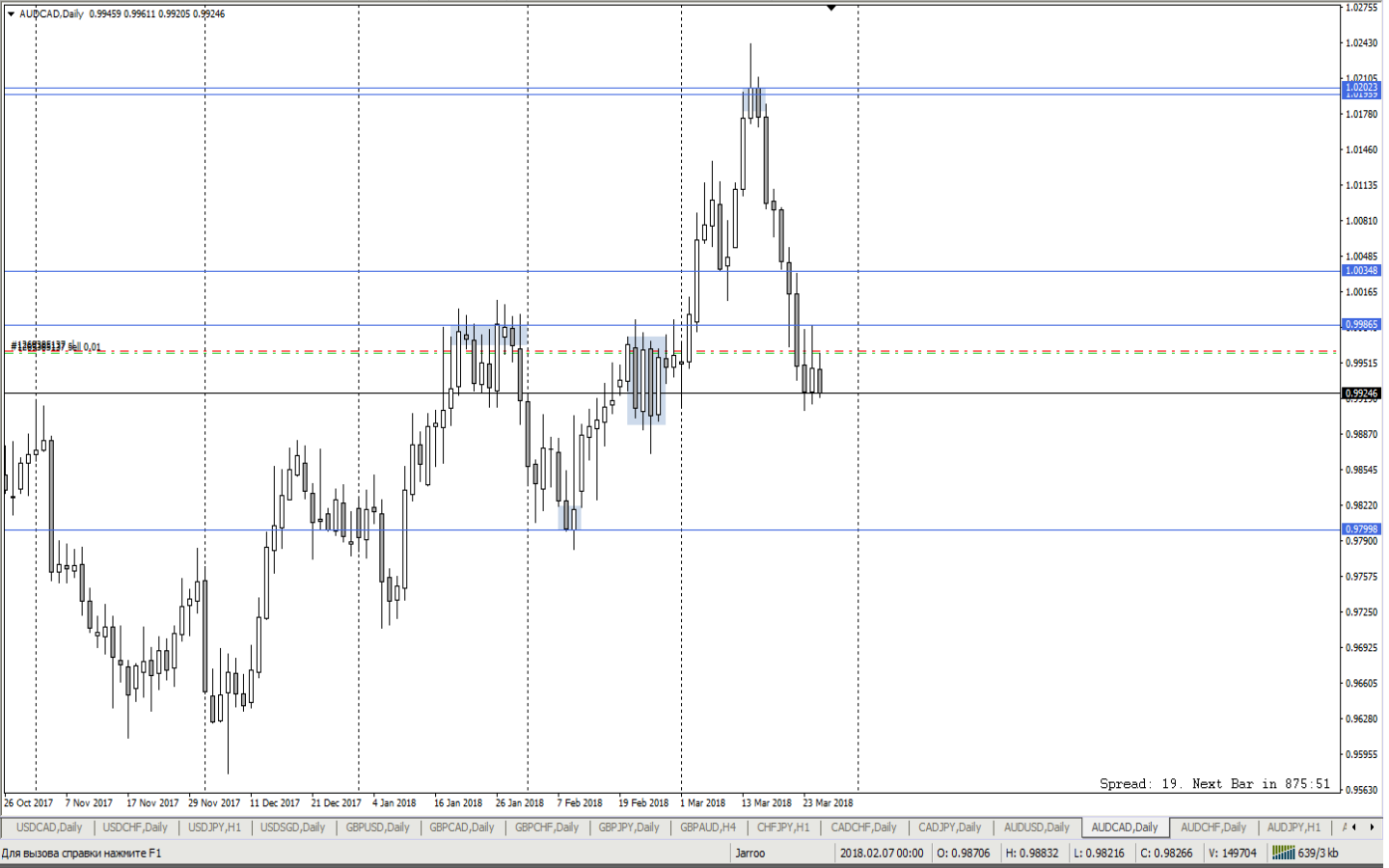Select the active AUDCAD,Daily chart tab

[x=1125, y=827]
